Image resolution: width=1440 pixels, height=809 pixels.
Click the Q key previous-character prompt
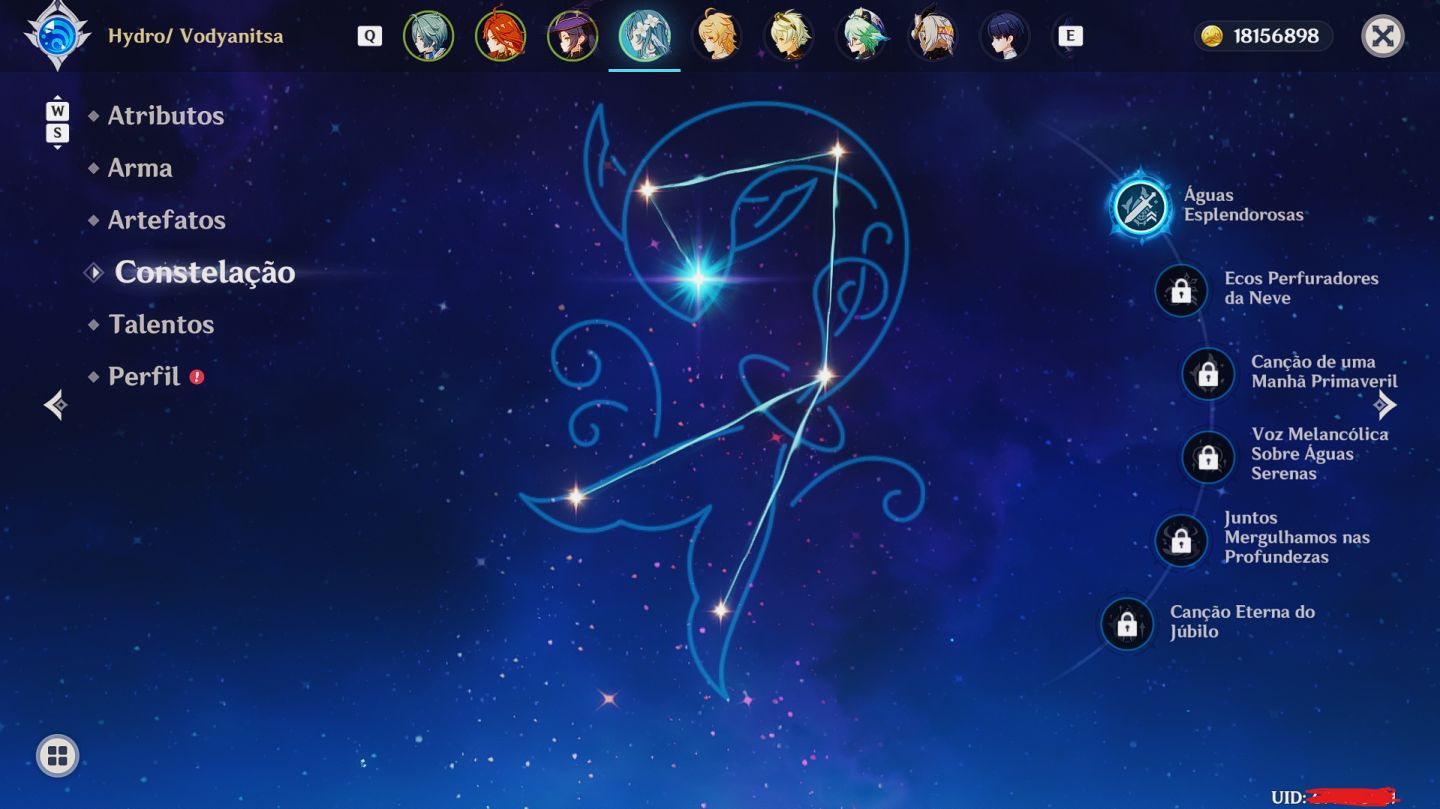370,36
